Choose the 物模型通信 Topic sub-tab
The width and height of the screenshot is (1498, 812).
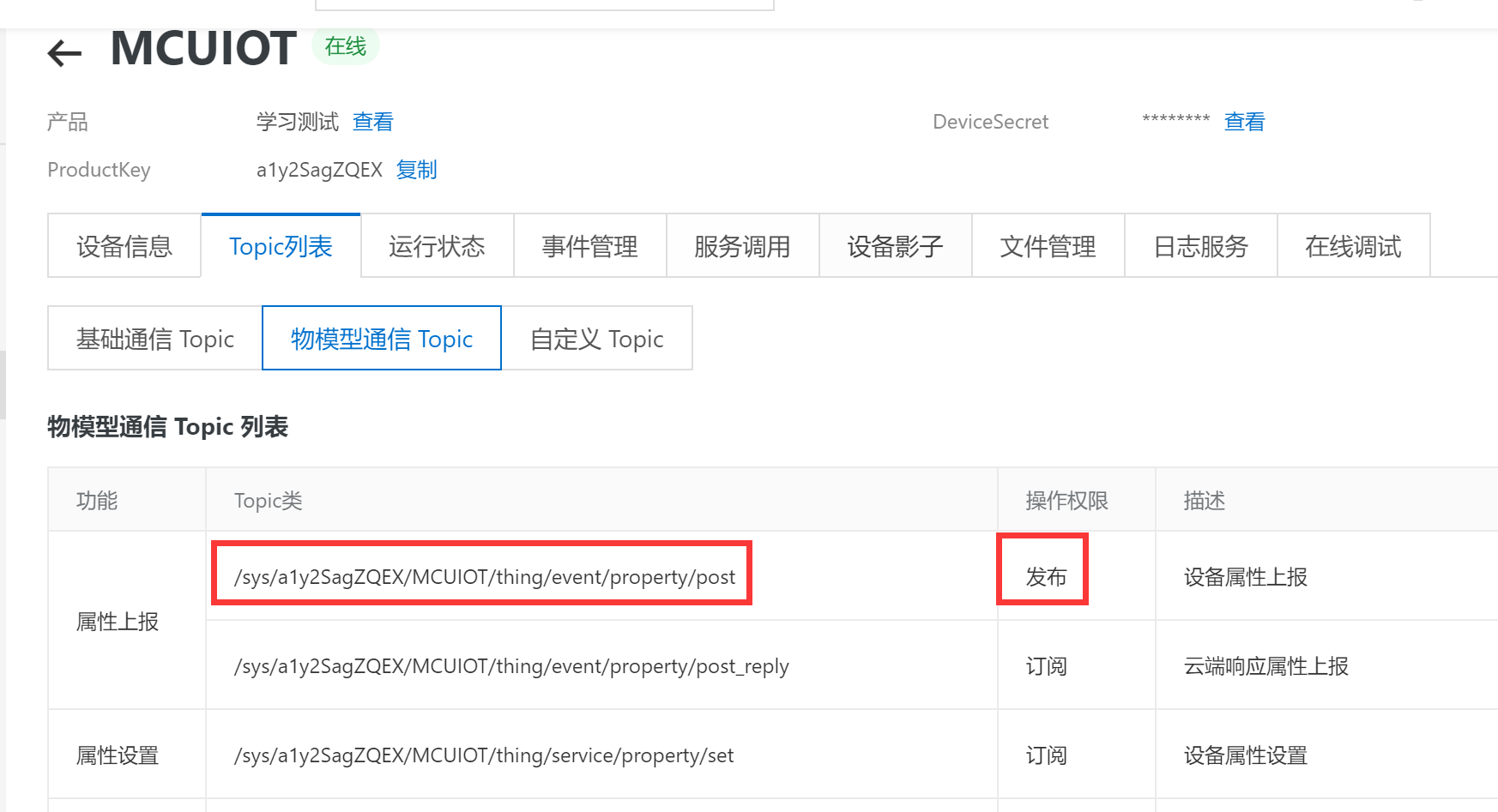click(382, 339)
